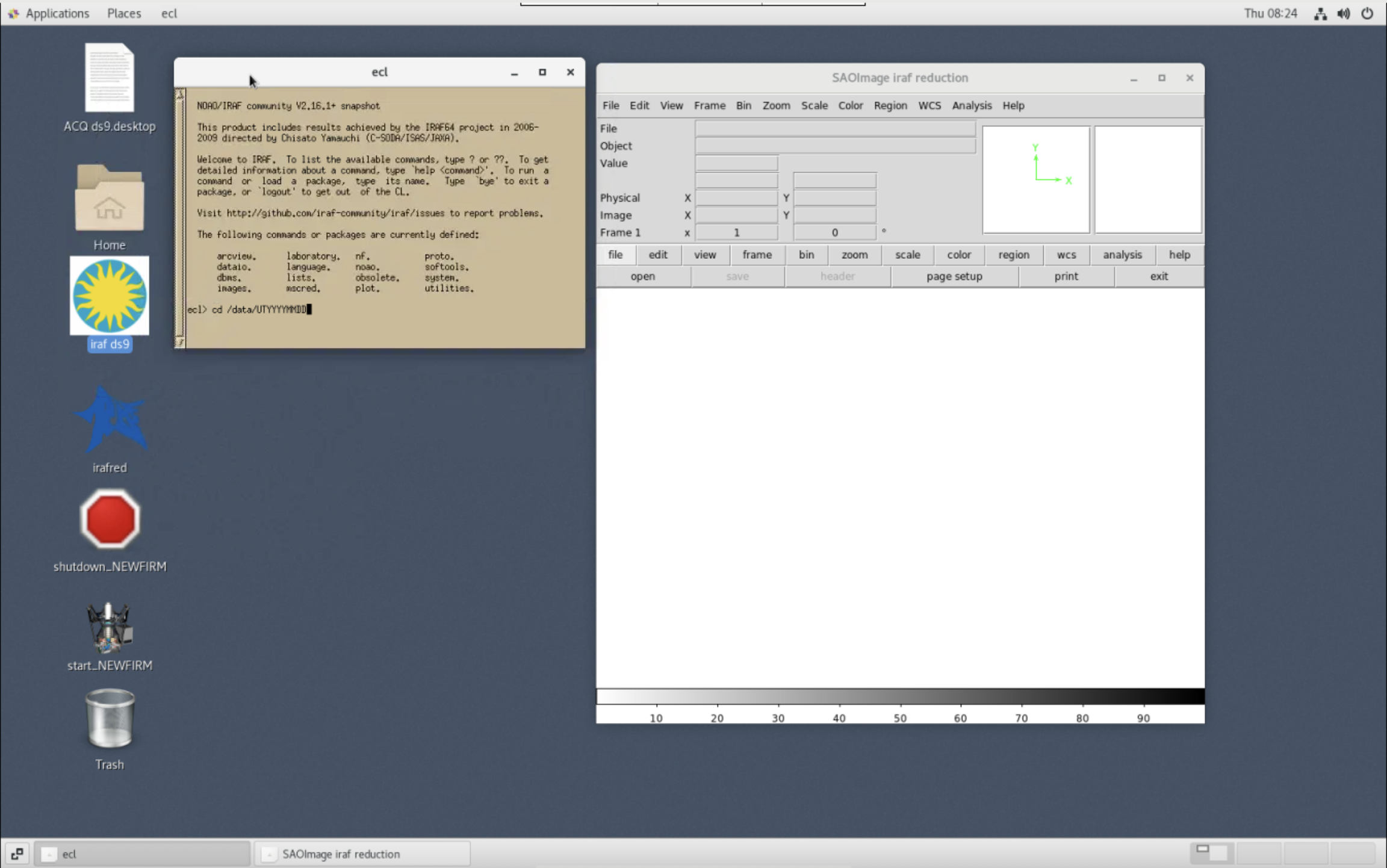Click the Object field in SAOImage
The height and width of the screenshot is (868, 1387).
[835, 146]
